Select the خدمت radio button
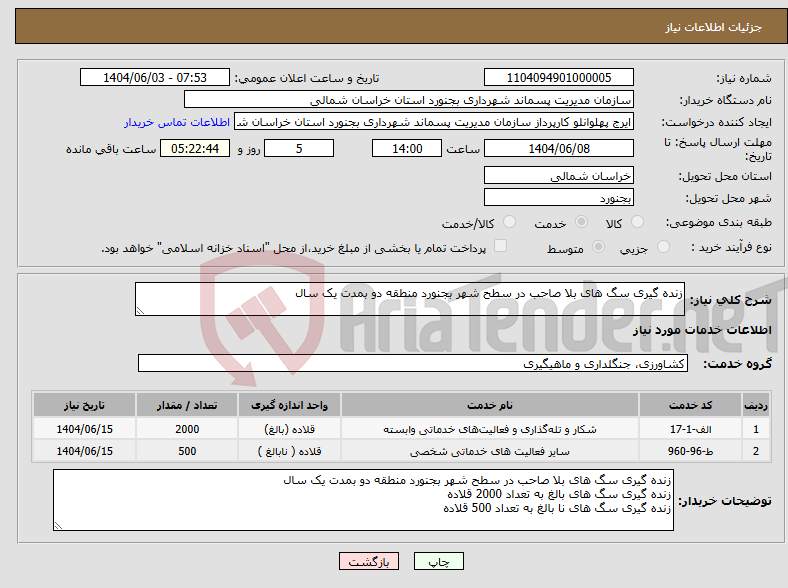The width and height of the screenshot is (788, 588). 581,222
